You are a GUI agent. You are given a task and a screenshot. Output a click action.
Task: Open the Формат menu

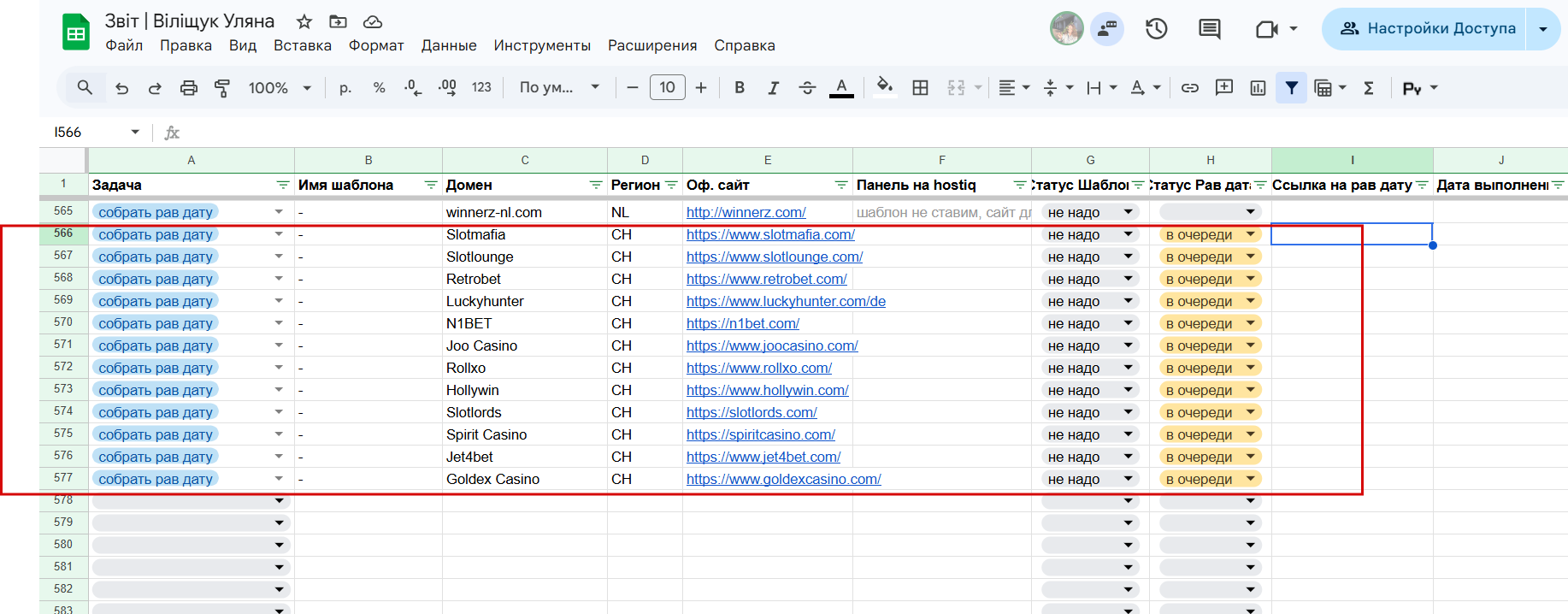click(x=376, y=45)
